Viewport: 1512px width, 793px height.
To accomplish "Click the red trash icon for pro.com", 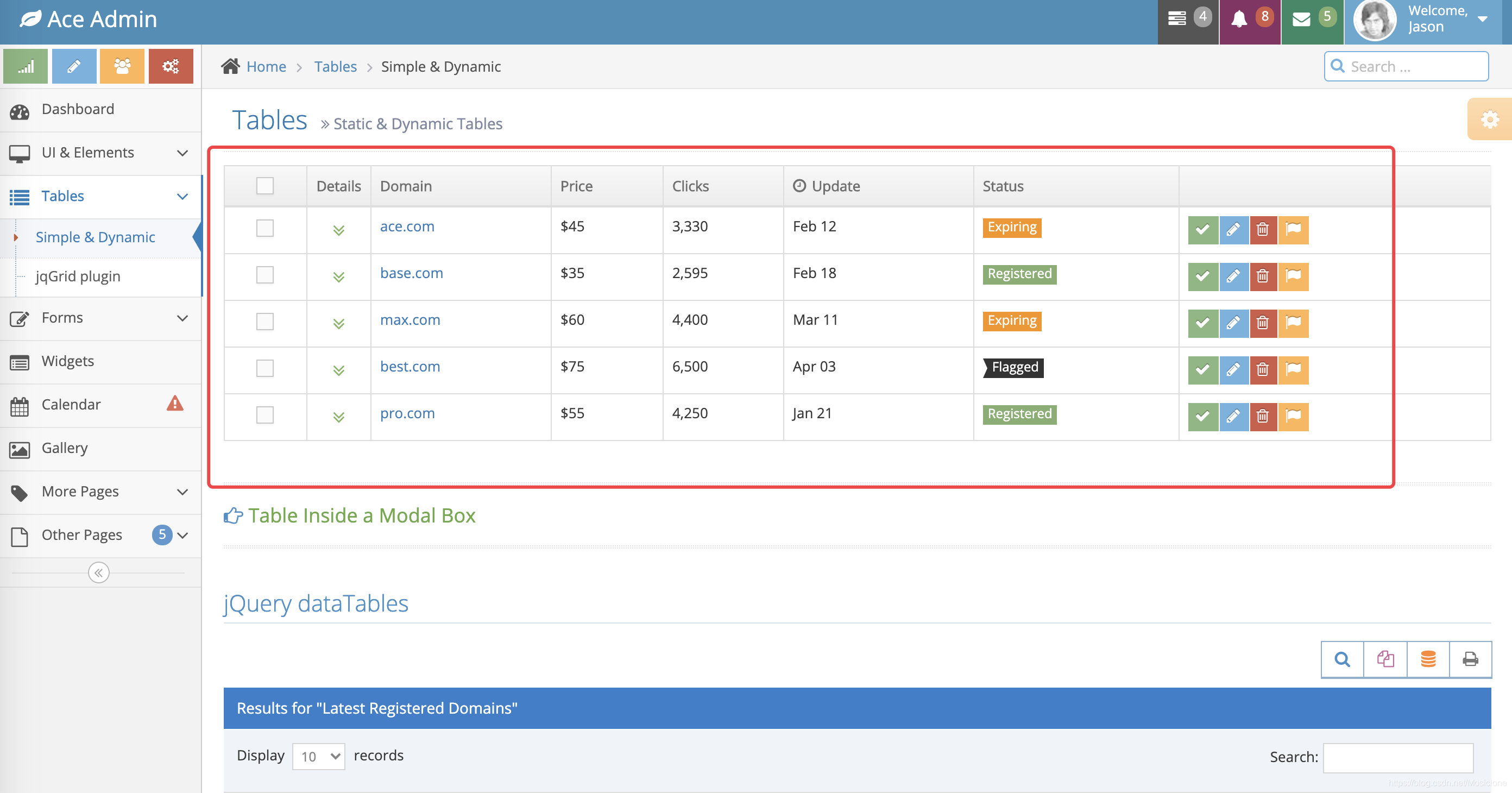I will [1263, 417].
